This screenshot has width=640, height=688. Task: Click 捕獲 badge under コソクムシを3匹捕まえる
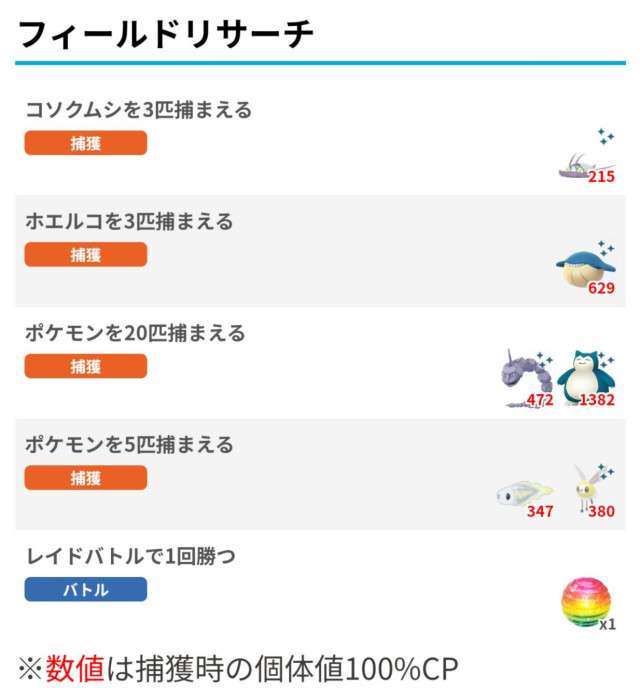tap(86, 143)
